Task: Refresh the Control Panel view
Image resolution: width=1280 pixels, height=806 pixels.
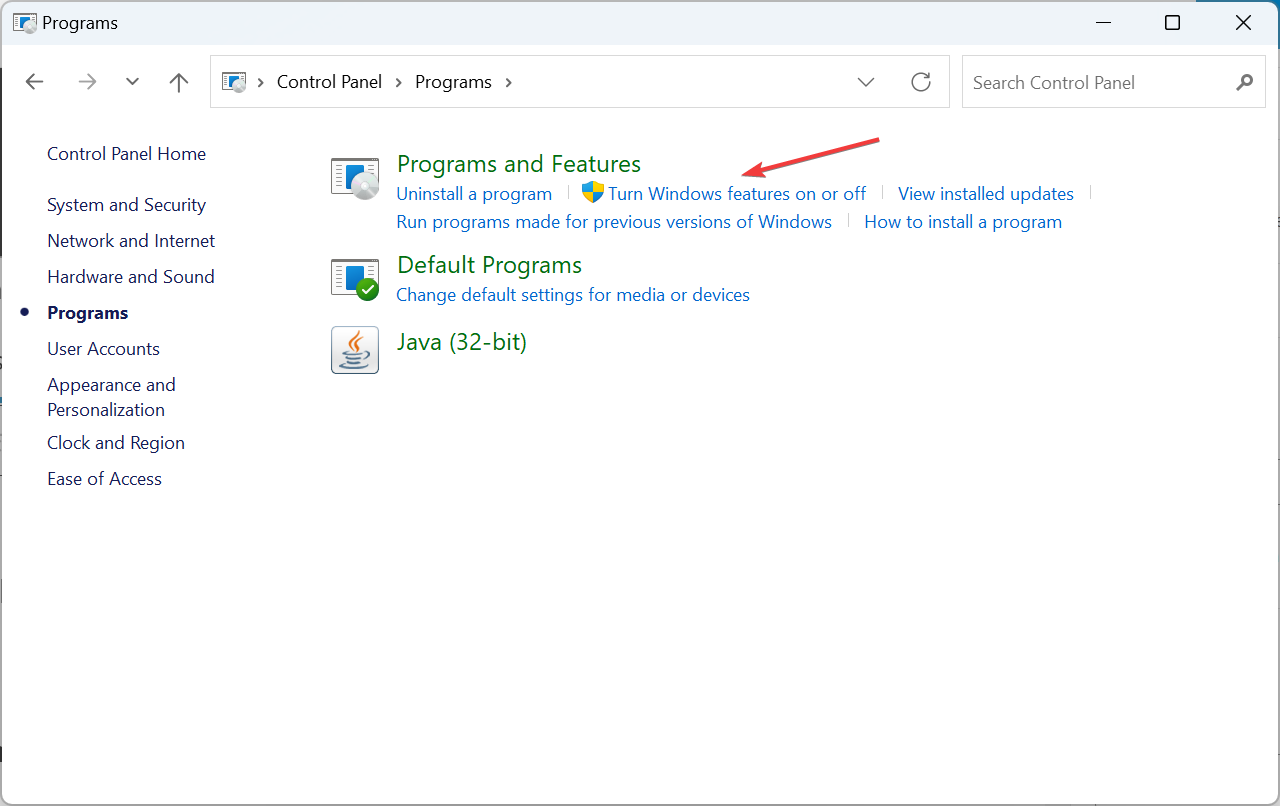Action: coord(921,82)
